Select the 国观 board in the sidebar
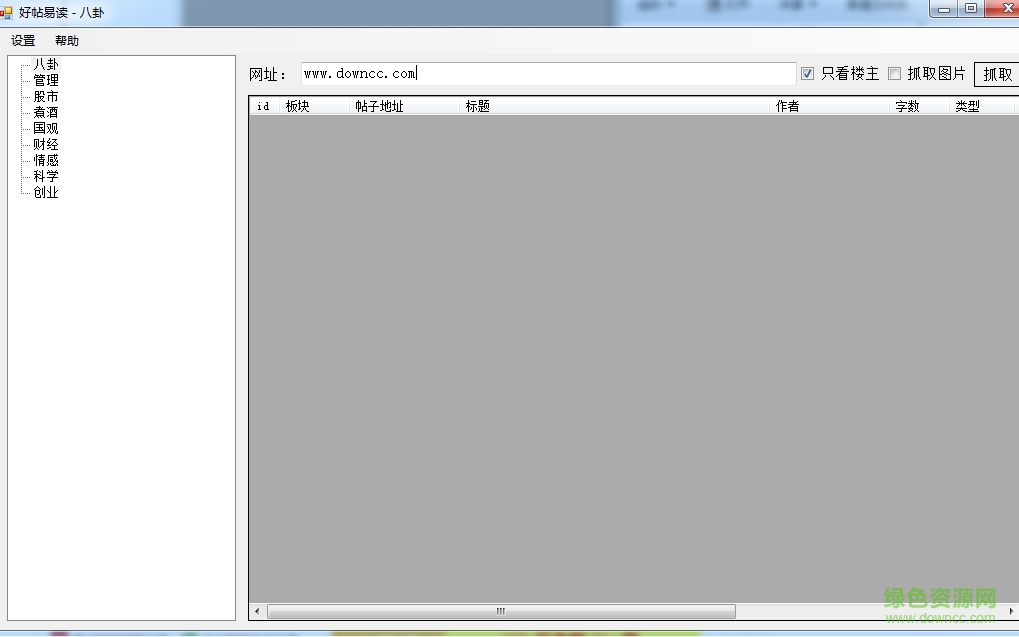The image size is (1019, 637). point(44,128)
